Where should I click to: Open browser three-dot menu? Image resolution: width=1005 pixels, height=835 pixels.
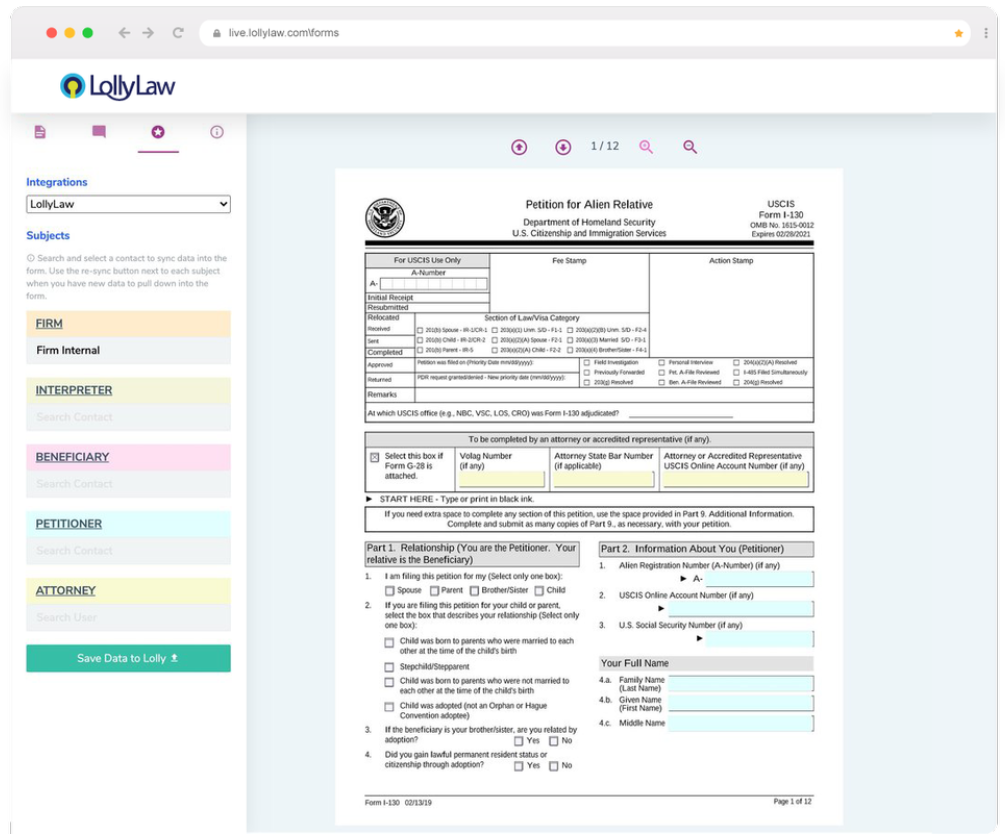point(986,33)
